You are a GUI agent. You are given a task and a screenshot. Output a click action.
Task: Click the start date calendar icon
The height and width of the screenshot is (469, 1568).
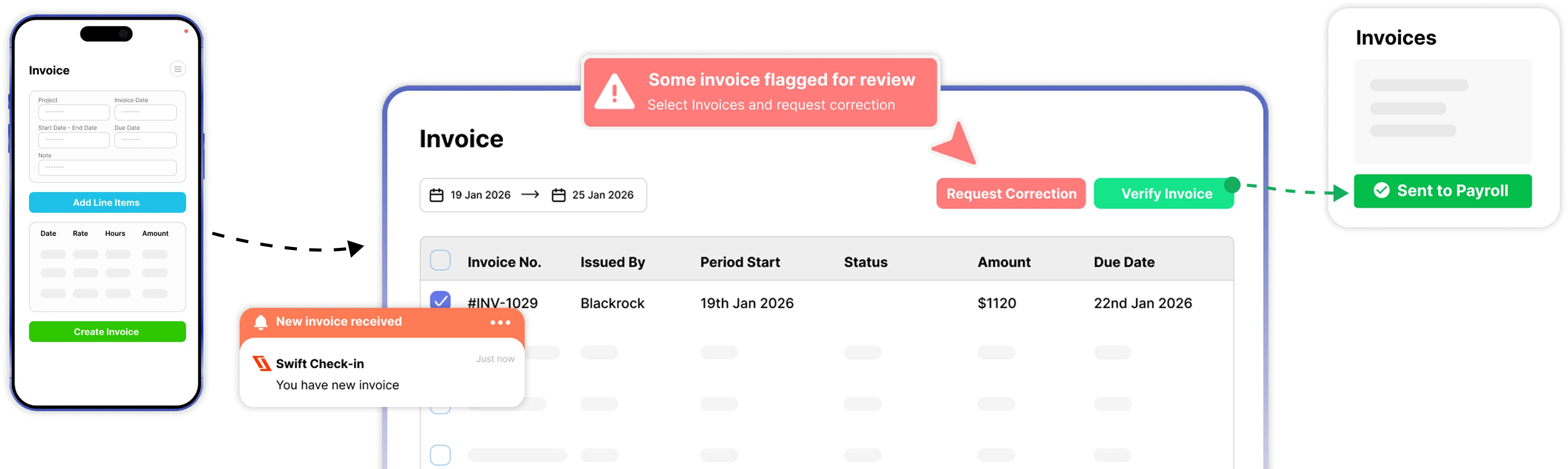click(x=436, y=195)
